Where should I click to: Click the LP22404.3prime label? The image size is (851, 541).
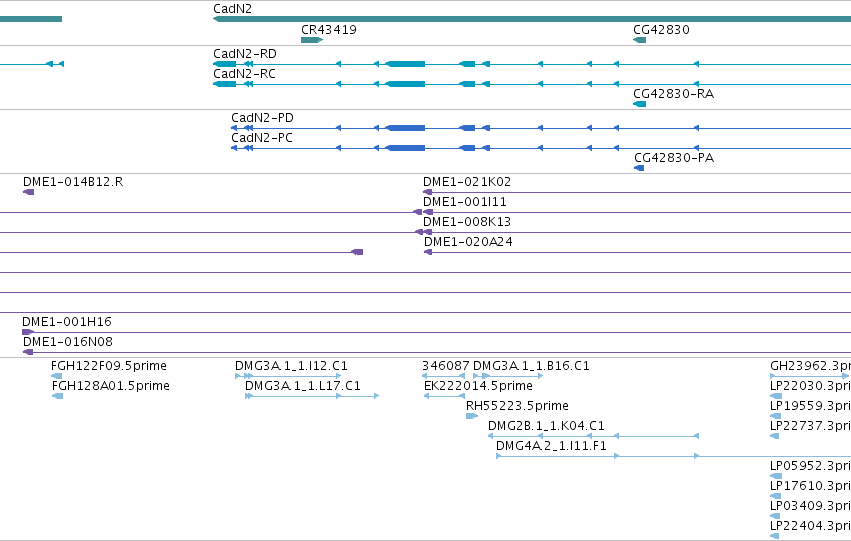810,526
